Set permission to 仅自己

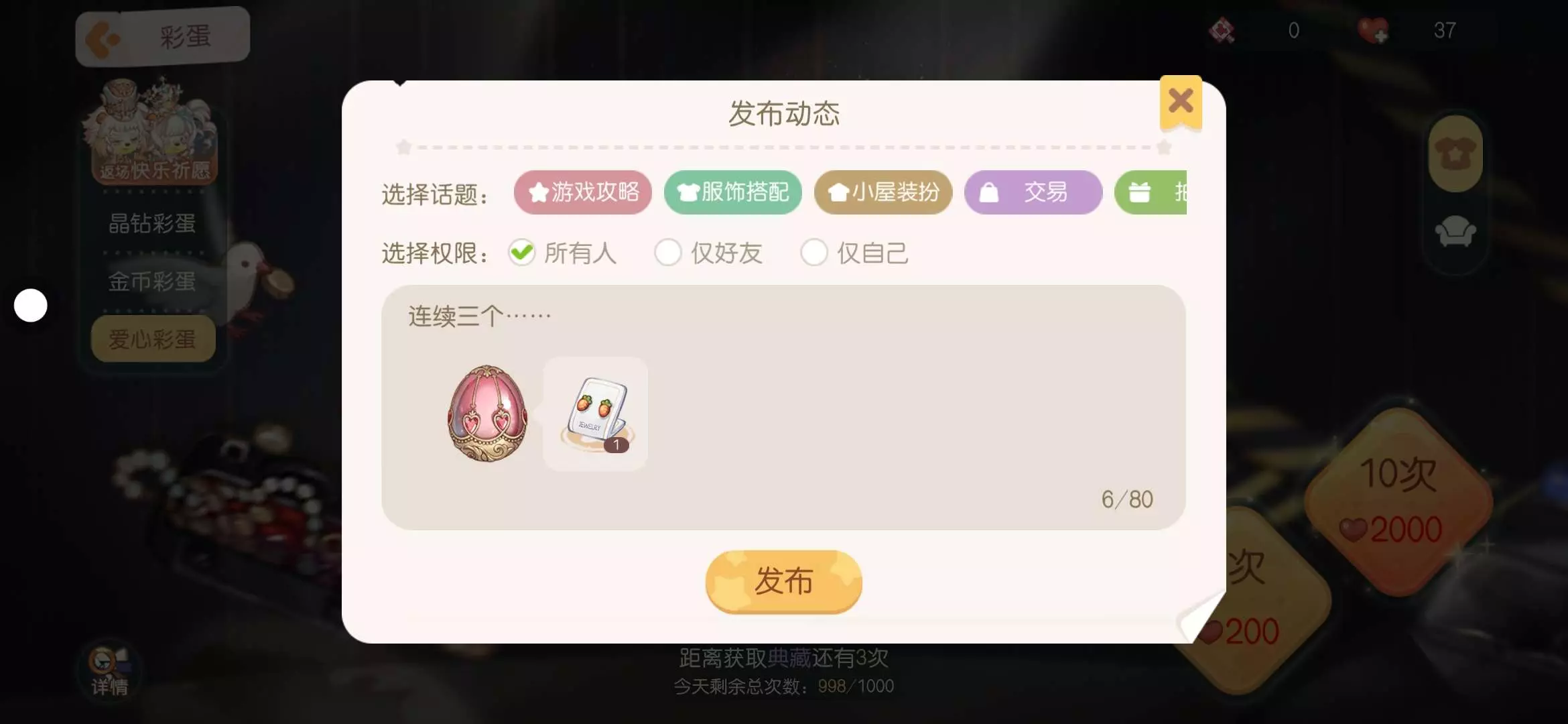click(854, 253)
